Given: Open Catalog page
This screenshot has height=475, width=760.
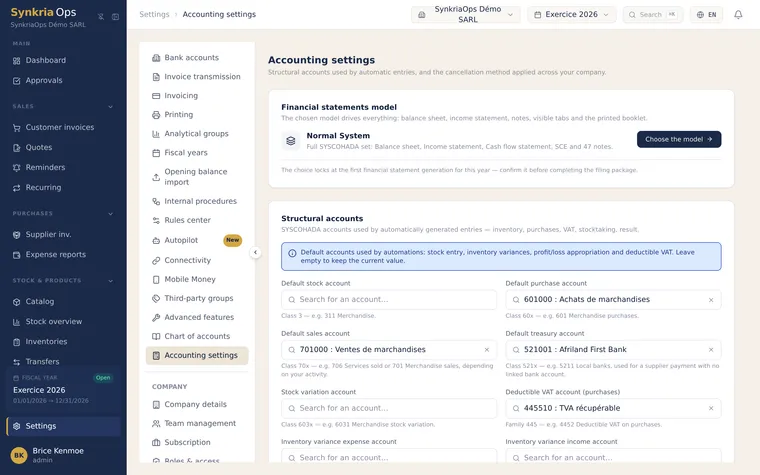Looking at the screenshot, I should pyautogui.click(x=63, y=301).
